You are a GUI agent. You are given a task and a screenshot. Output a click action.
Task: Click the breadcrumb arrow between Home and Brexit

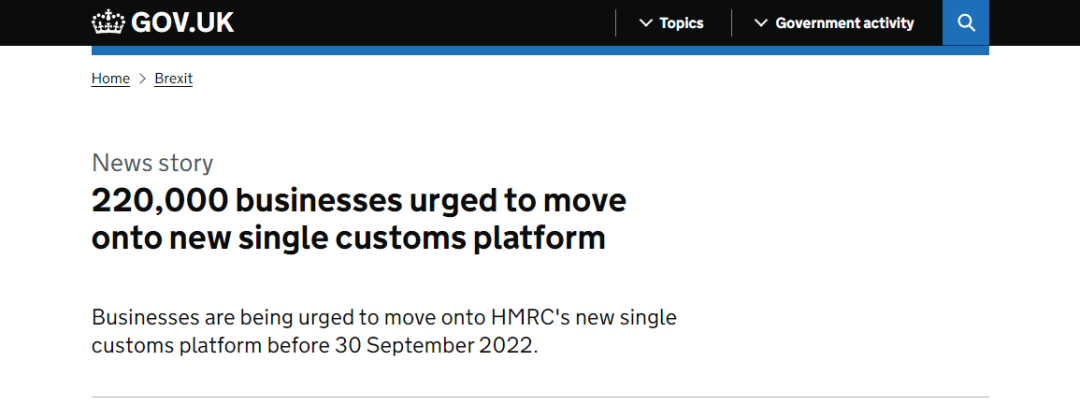pyautogui.click(x=143, y=79)
